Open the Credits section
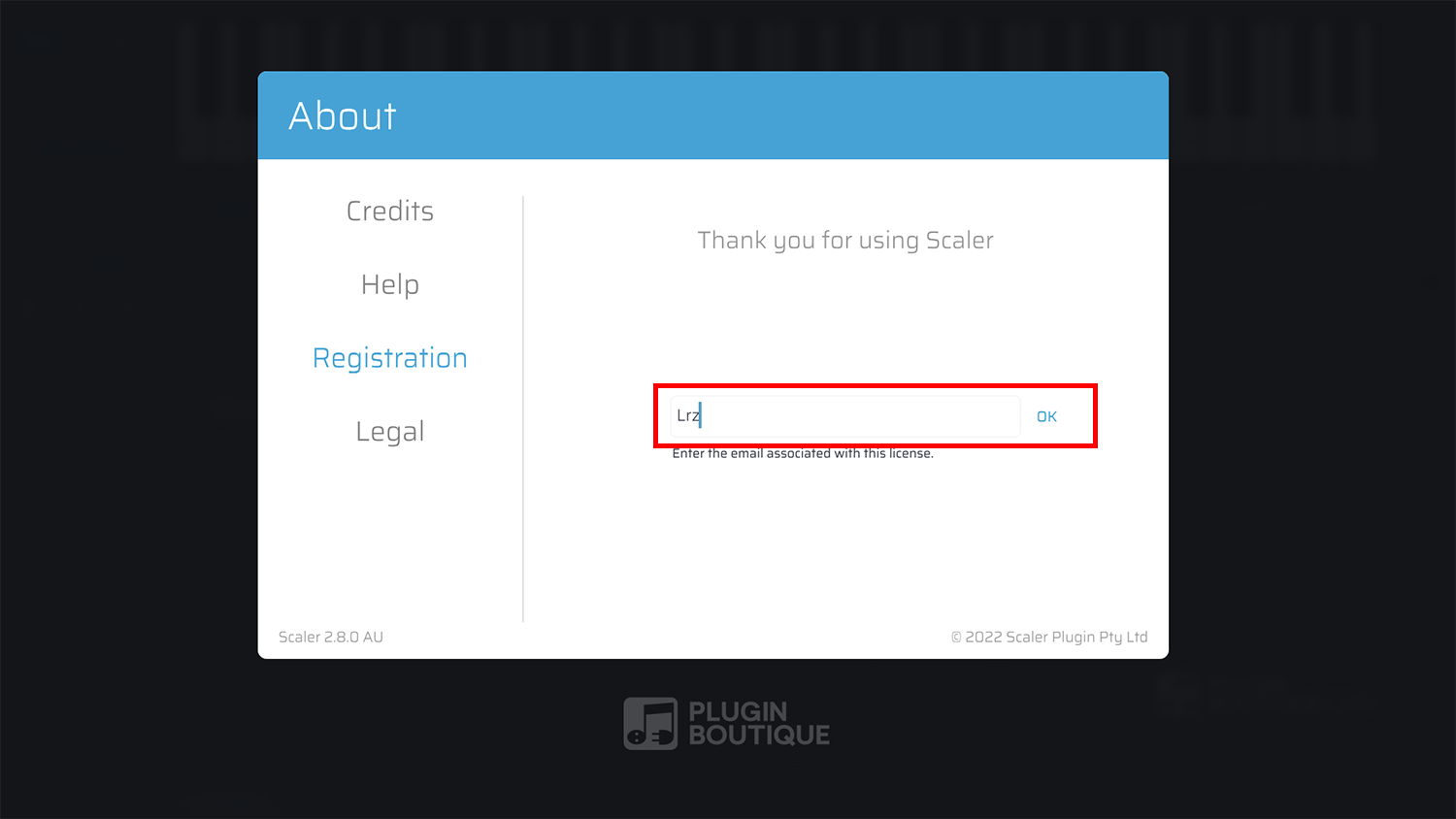This screenshot has width=1456, height=819. (x=390, y=211)
